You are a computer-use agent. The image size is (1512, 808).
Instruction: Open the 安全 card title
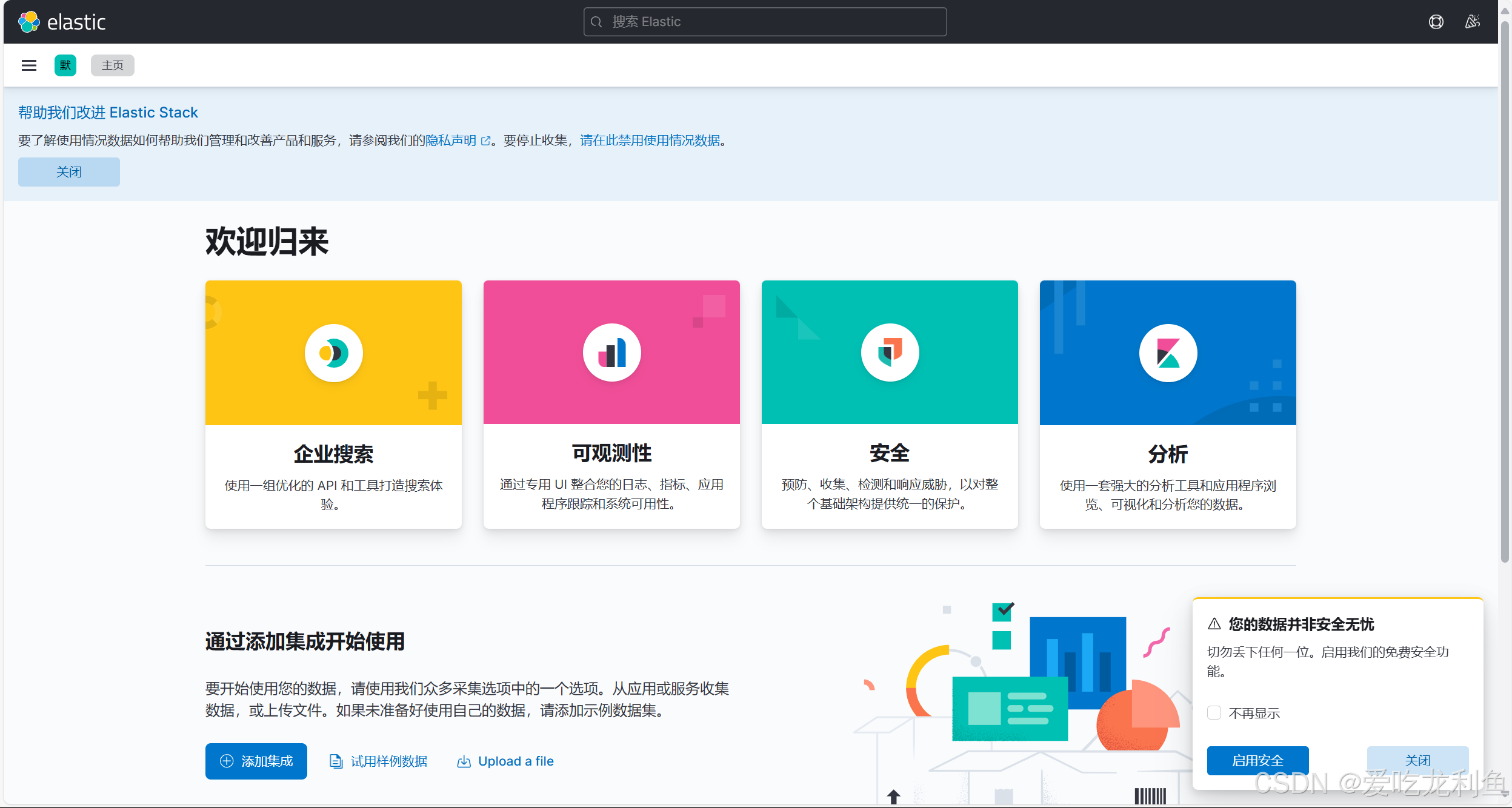[890, 453]
